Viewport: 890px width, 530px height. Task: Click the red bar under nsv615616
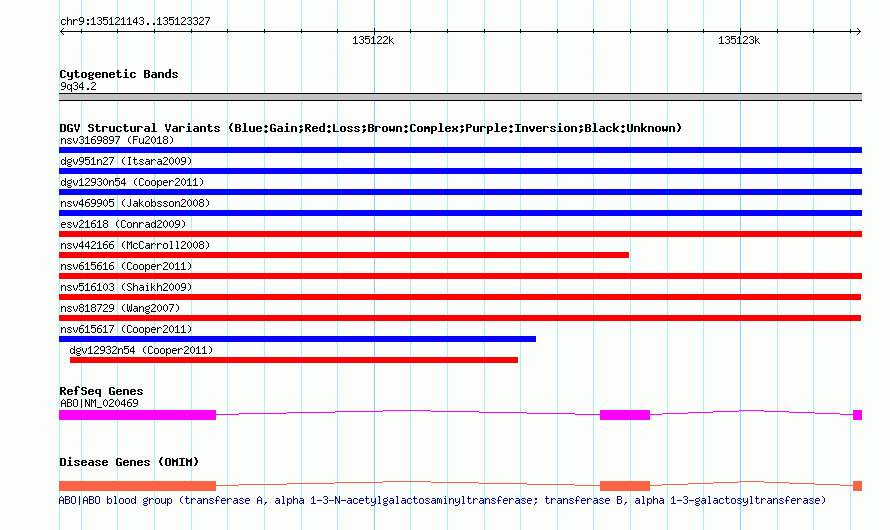pyautogui.click(x=460, y=276)
